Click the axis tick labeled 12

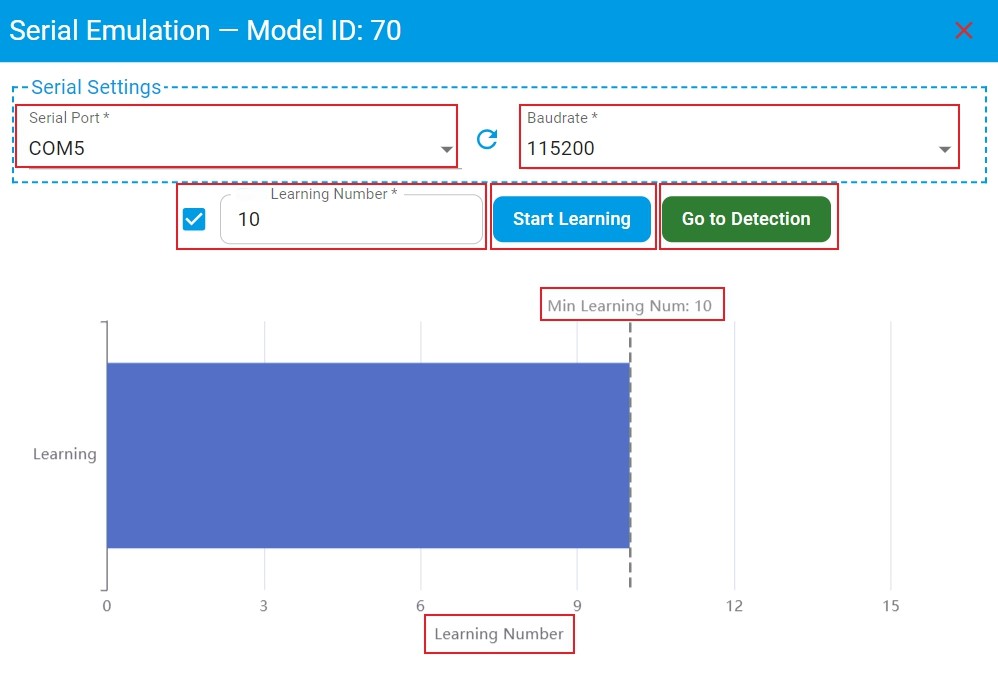[734, 606]
